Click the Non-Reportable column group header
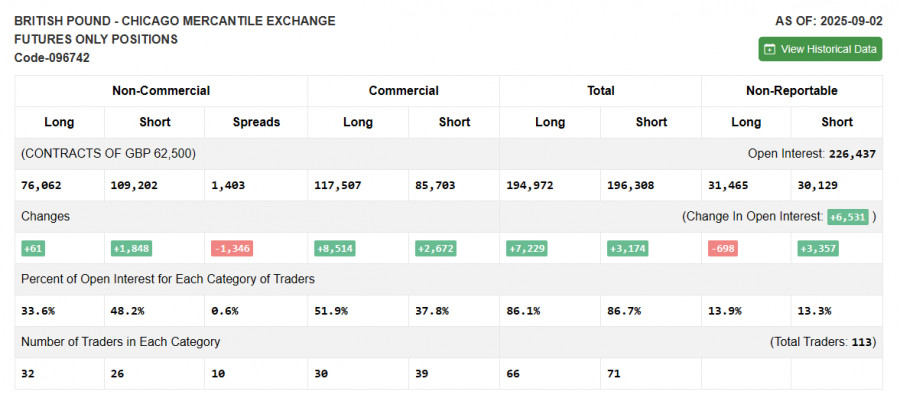The height and width of the screenshot is (395, 900). (x=792, y=91)
